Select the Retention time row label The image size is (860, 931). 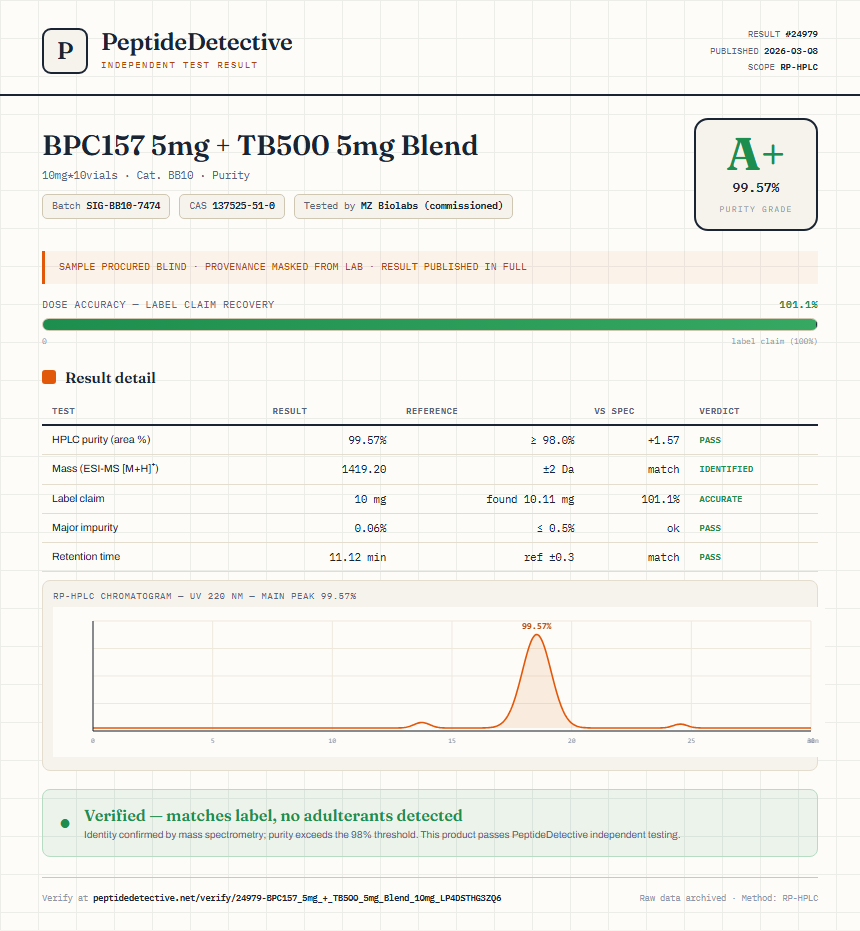coord(86,556)
